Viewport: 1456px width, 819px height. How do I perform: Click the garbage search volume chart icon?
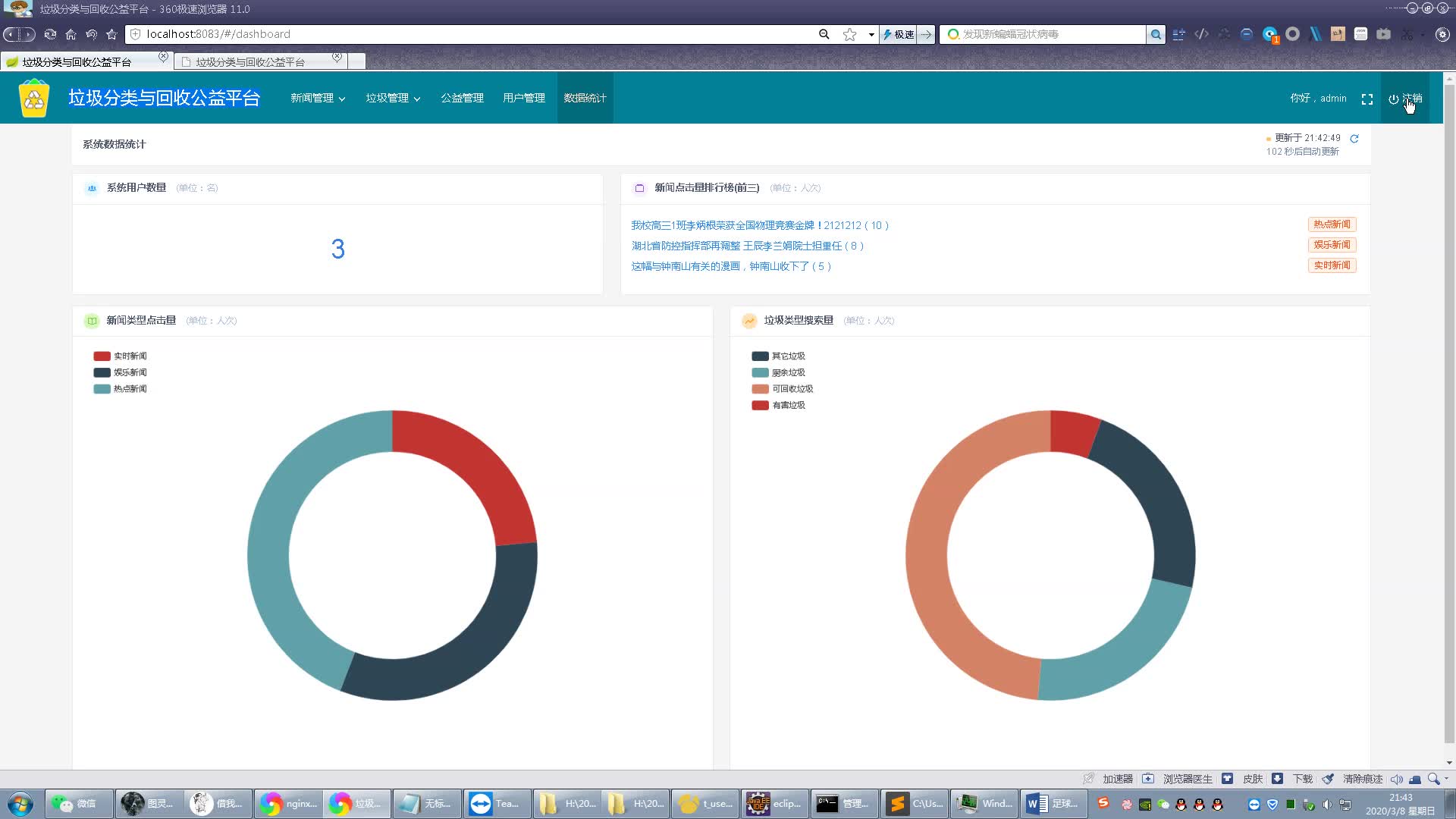tap(749, 321)
